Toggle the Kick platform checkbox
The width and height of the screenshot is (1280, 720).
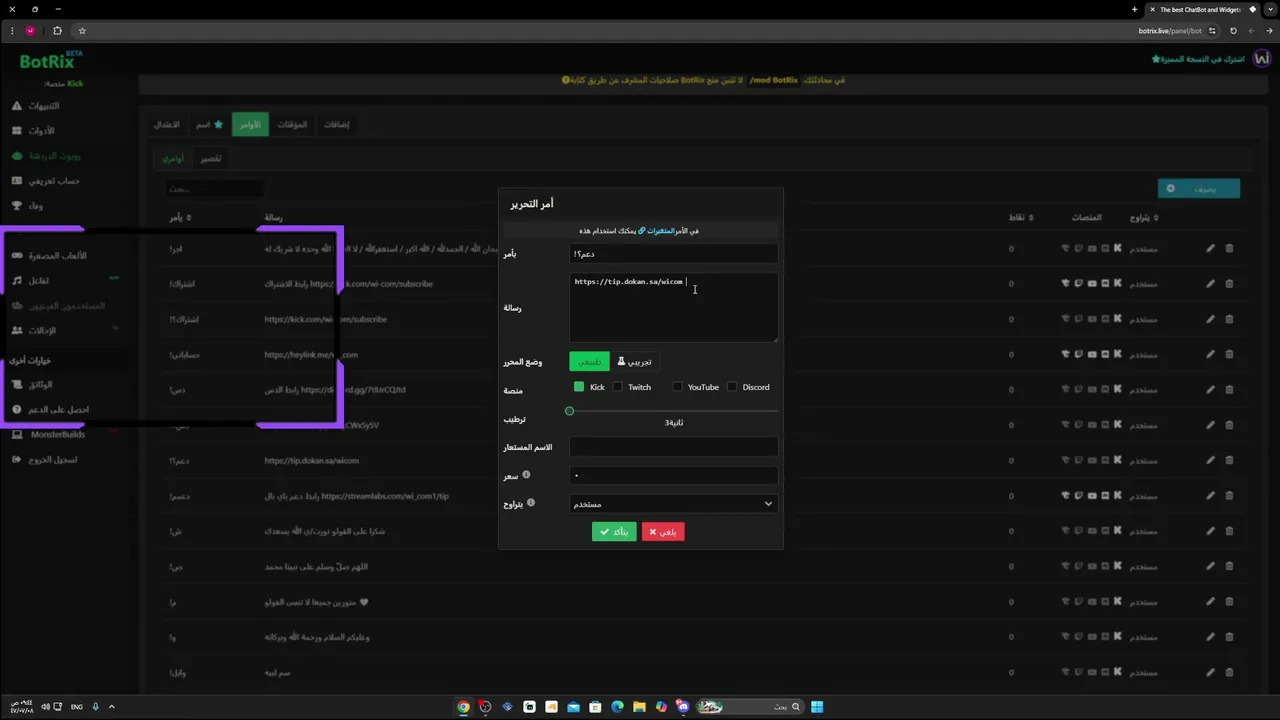pos(579,387)
